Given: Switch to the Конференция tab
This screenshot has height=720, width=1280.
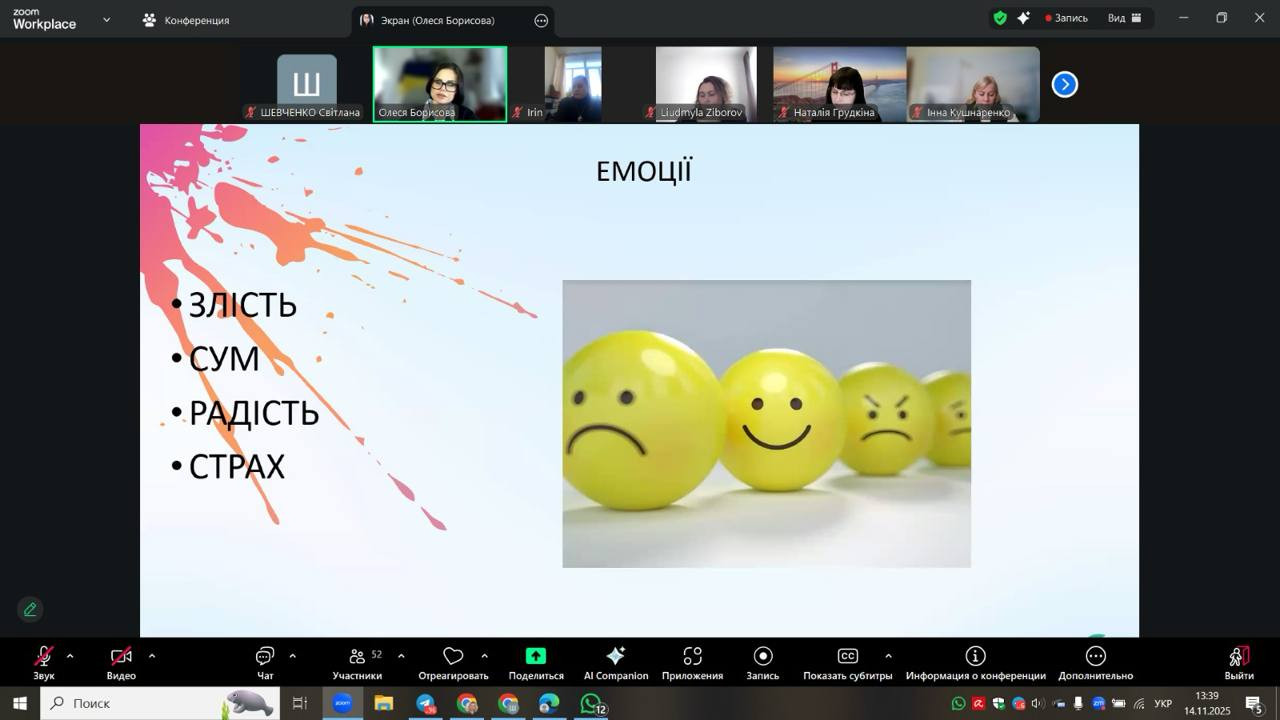Looking at the screenshot, I should (x=186, y=20).
